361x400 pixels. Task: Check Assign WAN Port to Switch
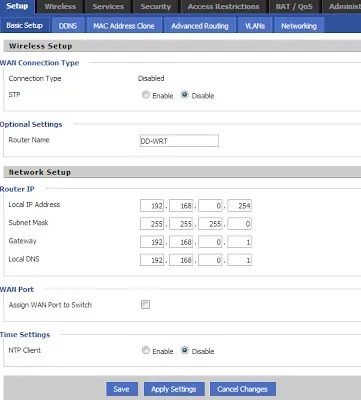(x=145, y=304)
